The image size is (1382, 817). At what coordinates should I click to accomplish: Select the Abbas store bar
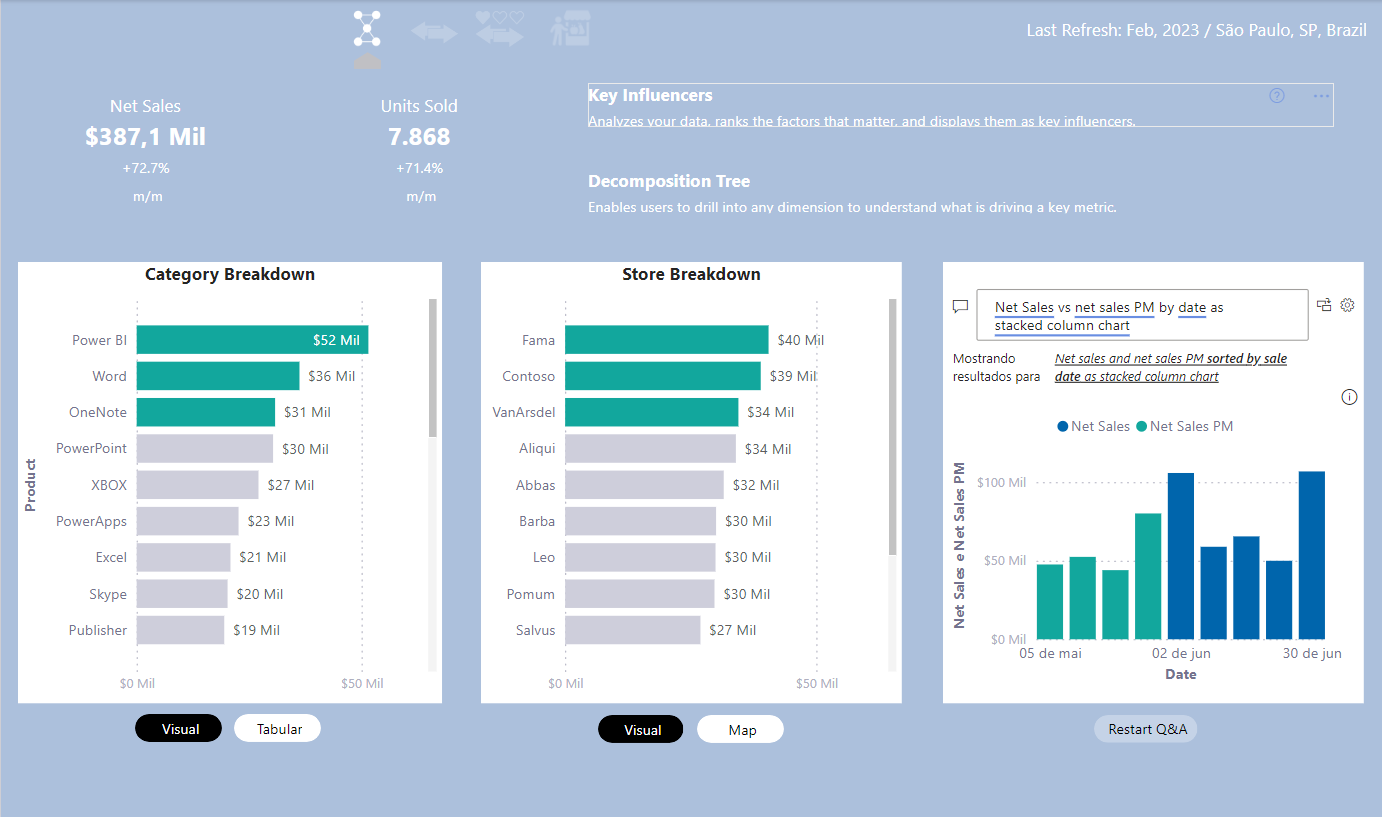644,485
